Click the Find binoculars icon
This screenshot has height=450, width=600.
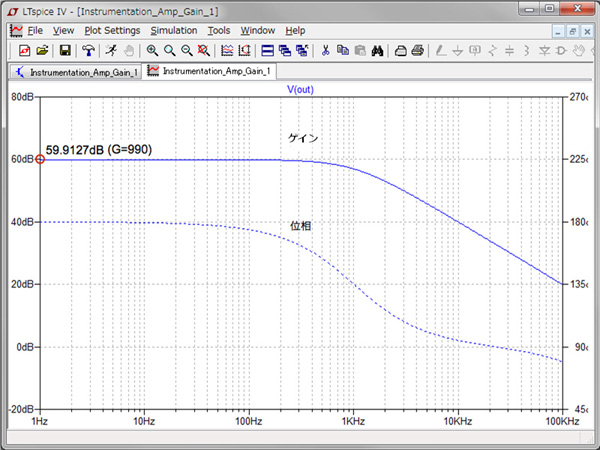(377, 50)
